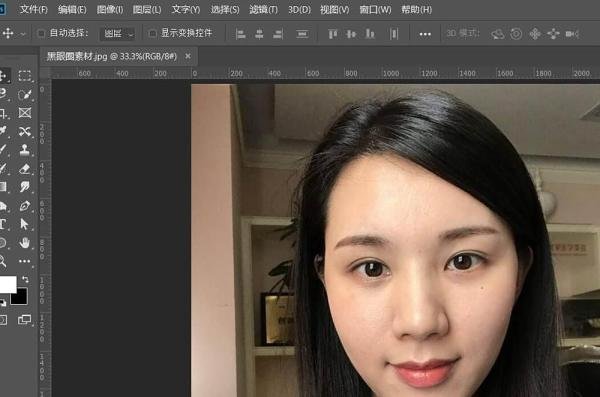Open the 视图(V) menu
The height and width of the screenshot is (397, 600).
pyautogui.click(x=334, y=9)
